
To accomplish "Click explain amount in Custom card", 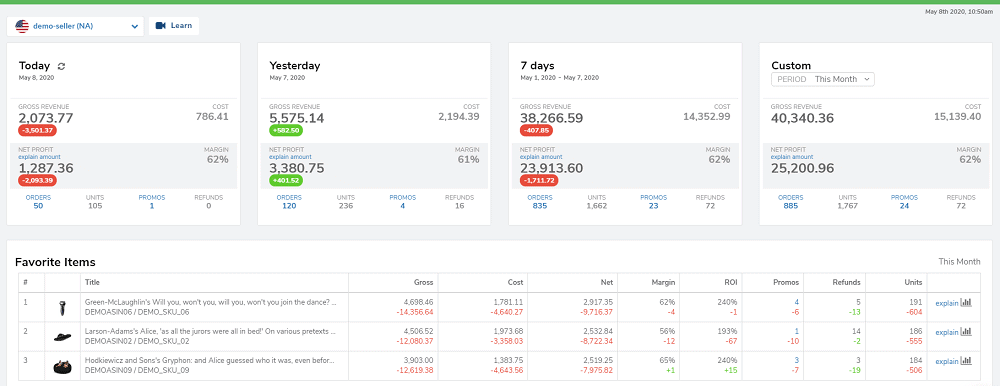I will (791, 156).
